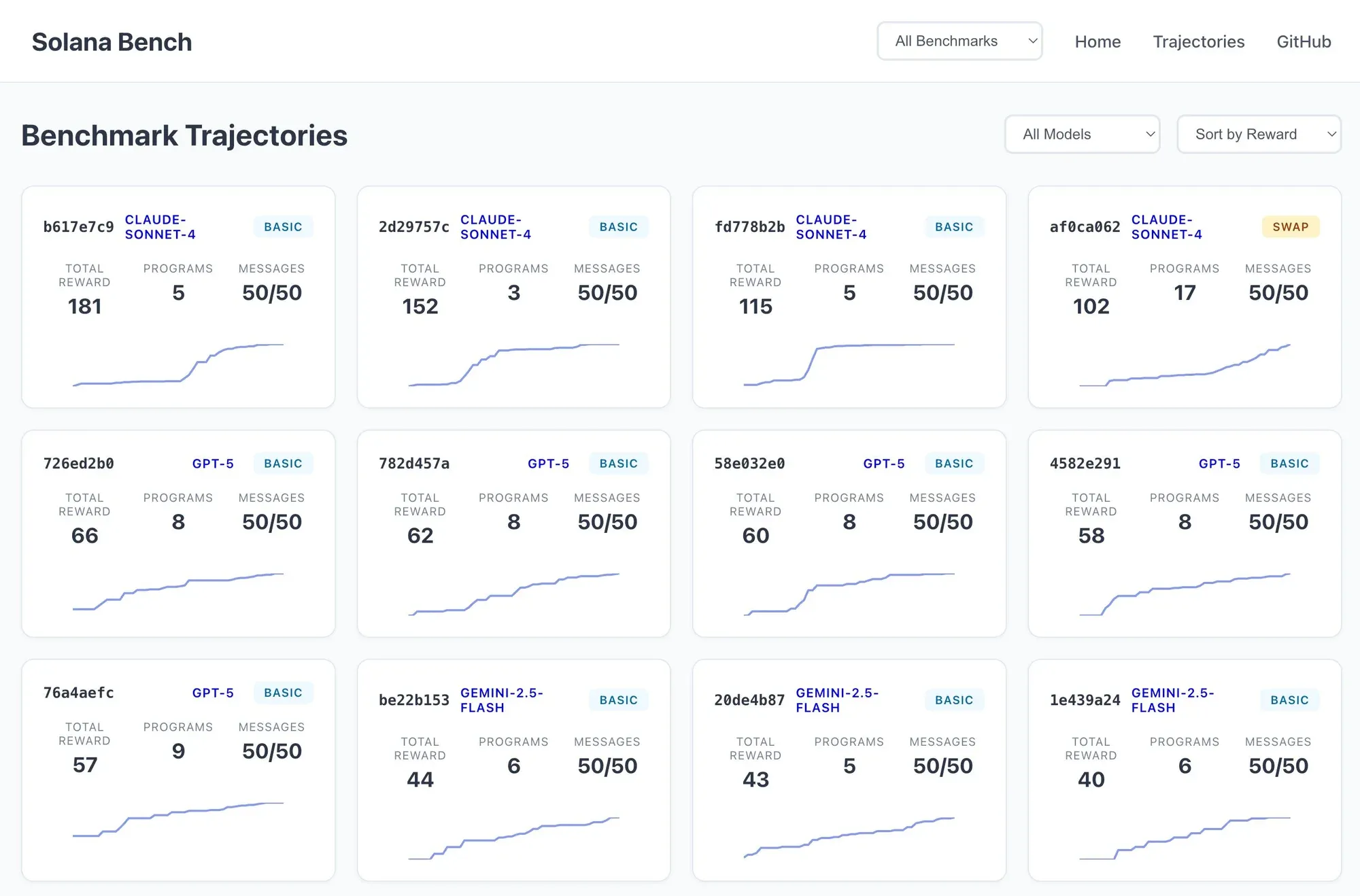Screen dimensions: 1360x896
Task: Click the SWAP badge on af0ca062
Action: coord(1290,227)
